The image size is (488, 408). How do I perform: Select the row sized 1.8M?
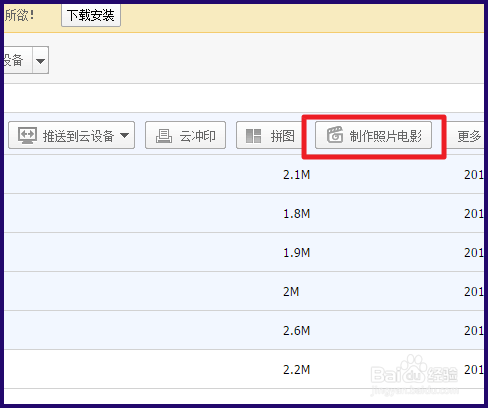[244, 213]
